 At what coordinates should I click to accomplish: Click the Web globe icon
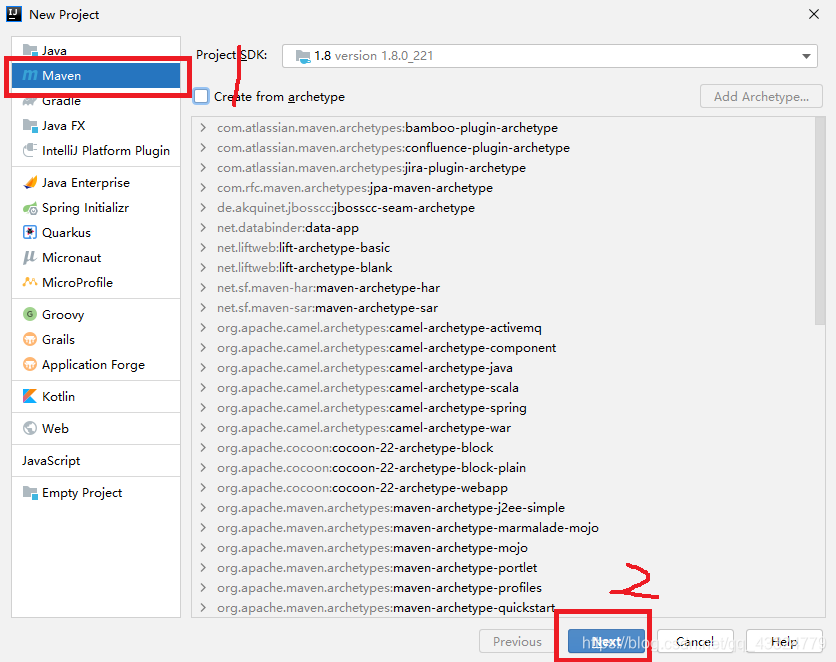(30, 428)
